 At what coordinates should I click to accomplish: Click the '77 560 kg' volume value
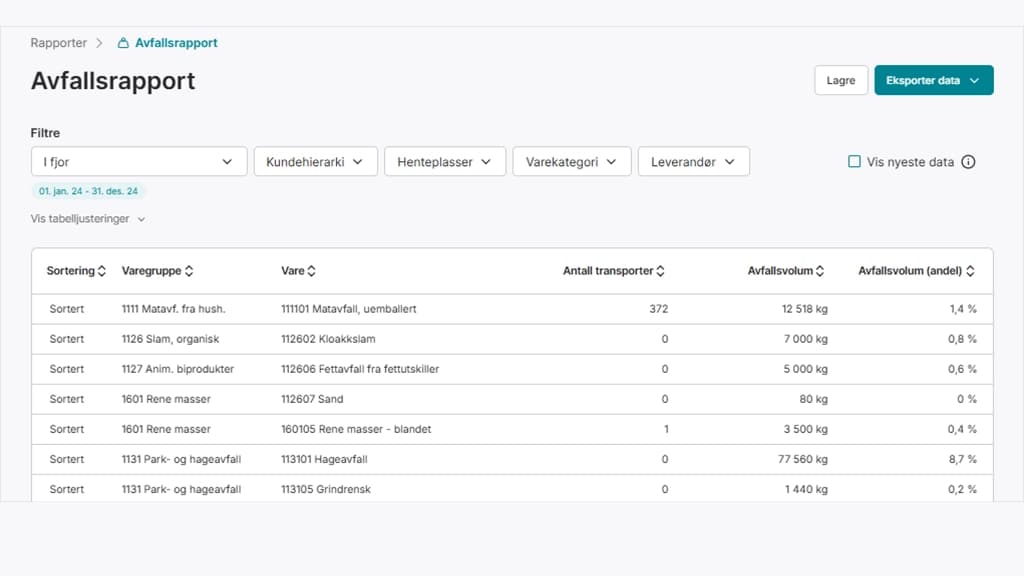[x=803, y=459]
